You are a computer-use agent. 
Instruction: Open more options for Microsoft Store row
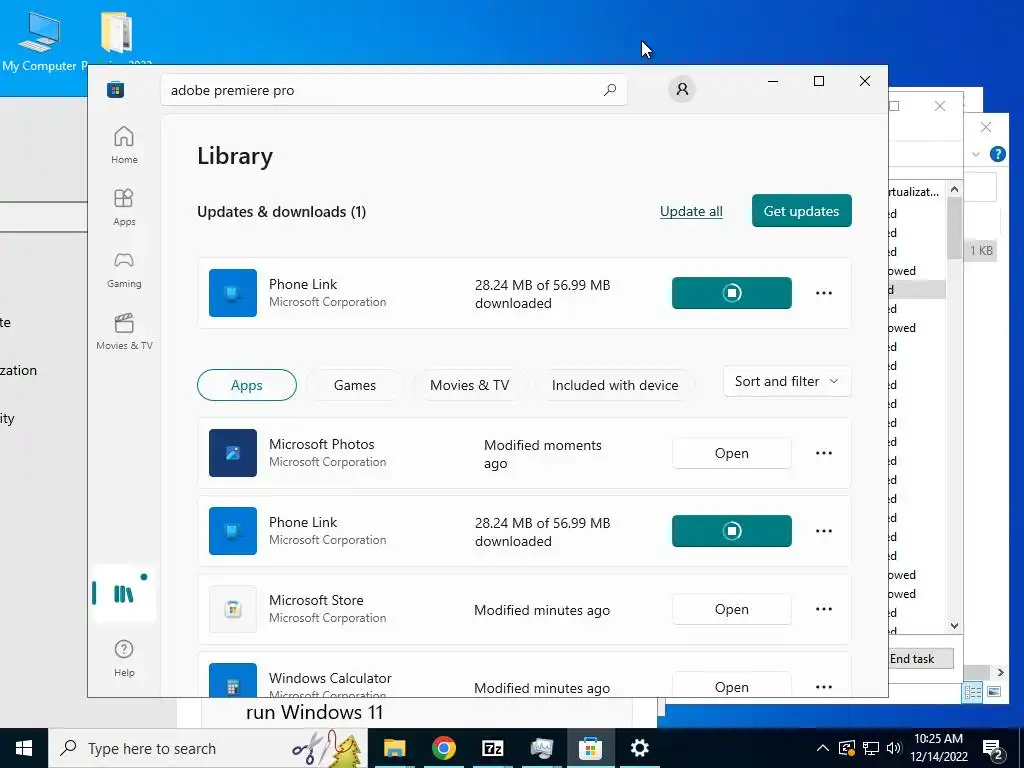pos(824,609)
